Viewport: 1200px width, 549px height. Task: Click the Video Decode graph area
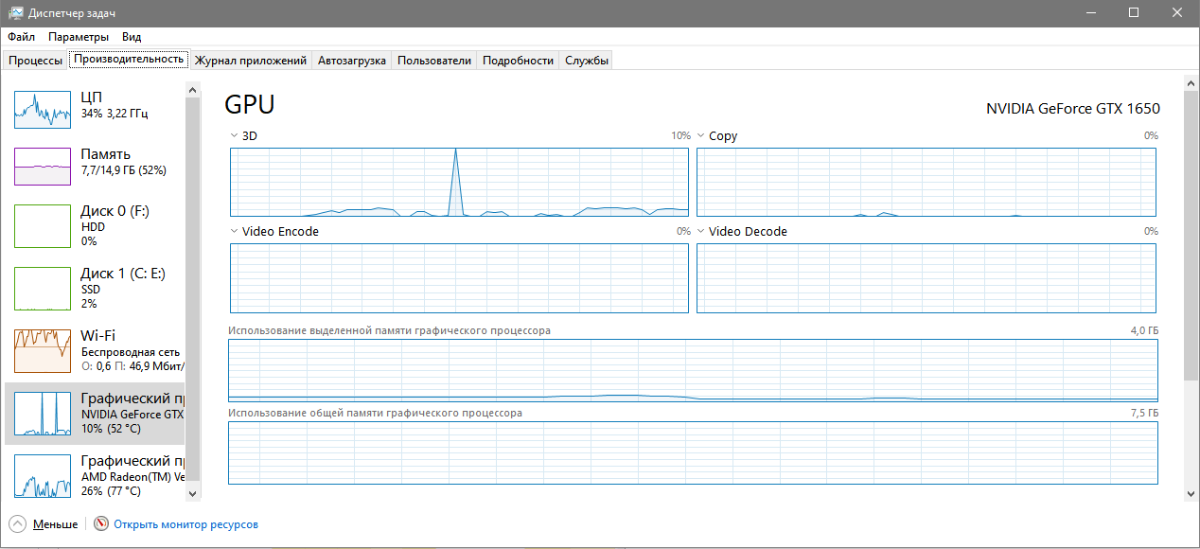click(926, 278)
